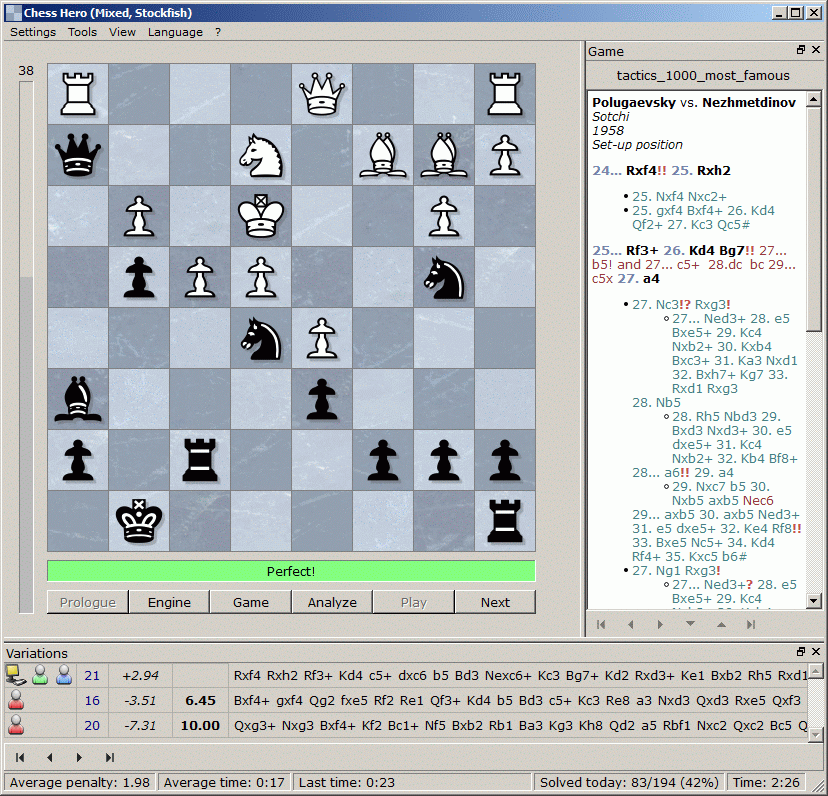Jump to last move in Game panel
The width and height of the screenshot is (828, 796).
[x=751, y=623]
